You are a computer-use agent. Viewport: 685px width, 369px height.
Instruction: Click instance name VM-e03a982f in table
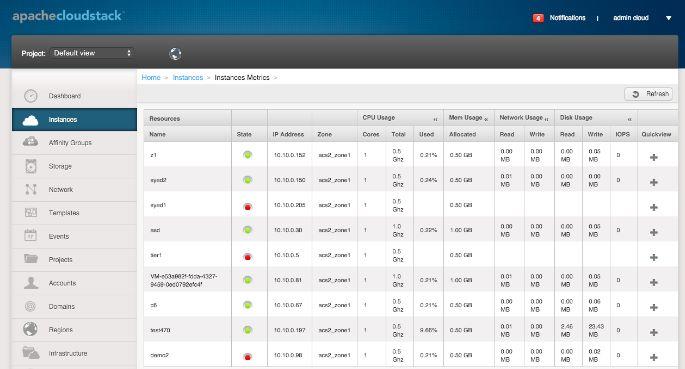(x=183, y=280)
